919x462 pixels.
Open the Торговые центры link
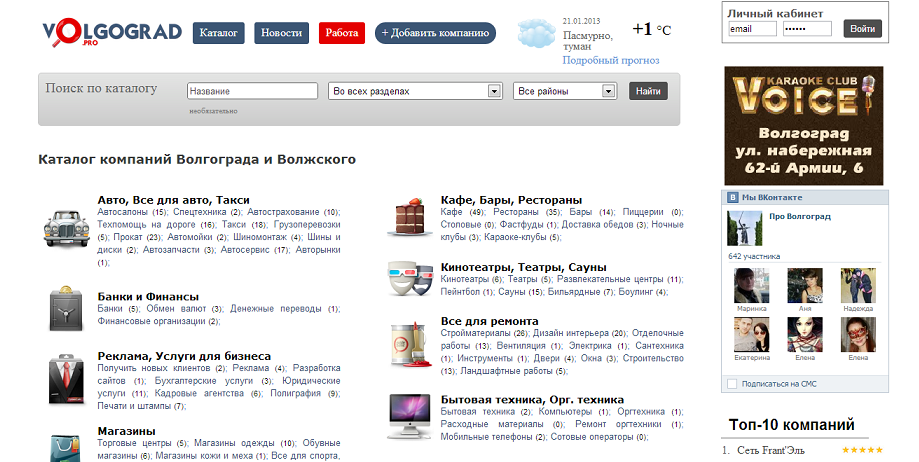pos(134,443)
